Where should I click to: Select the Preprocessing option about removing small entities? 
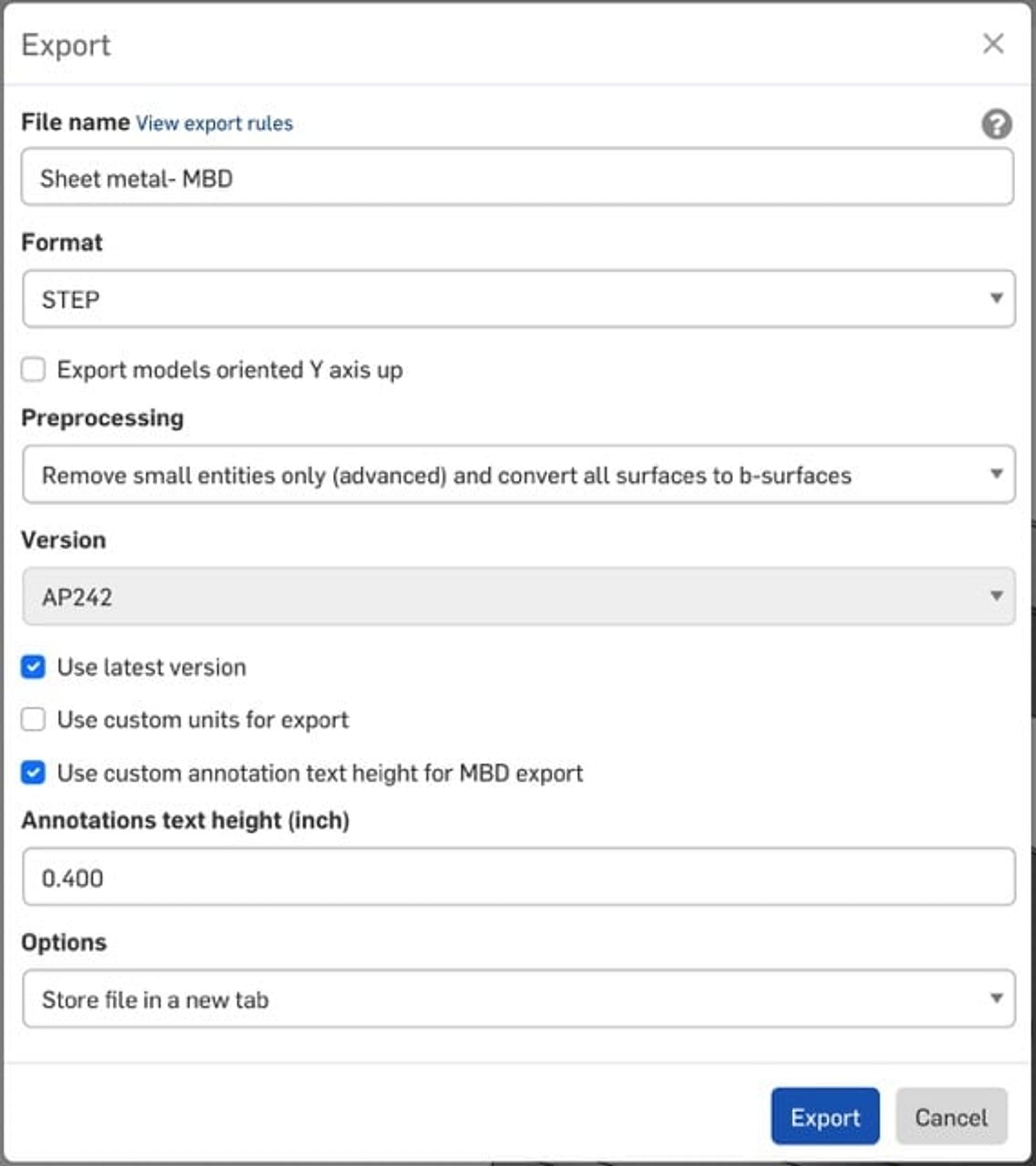[447, 475]
